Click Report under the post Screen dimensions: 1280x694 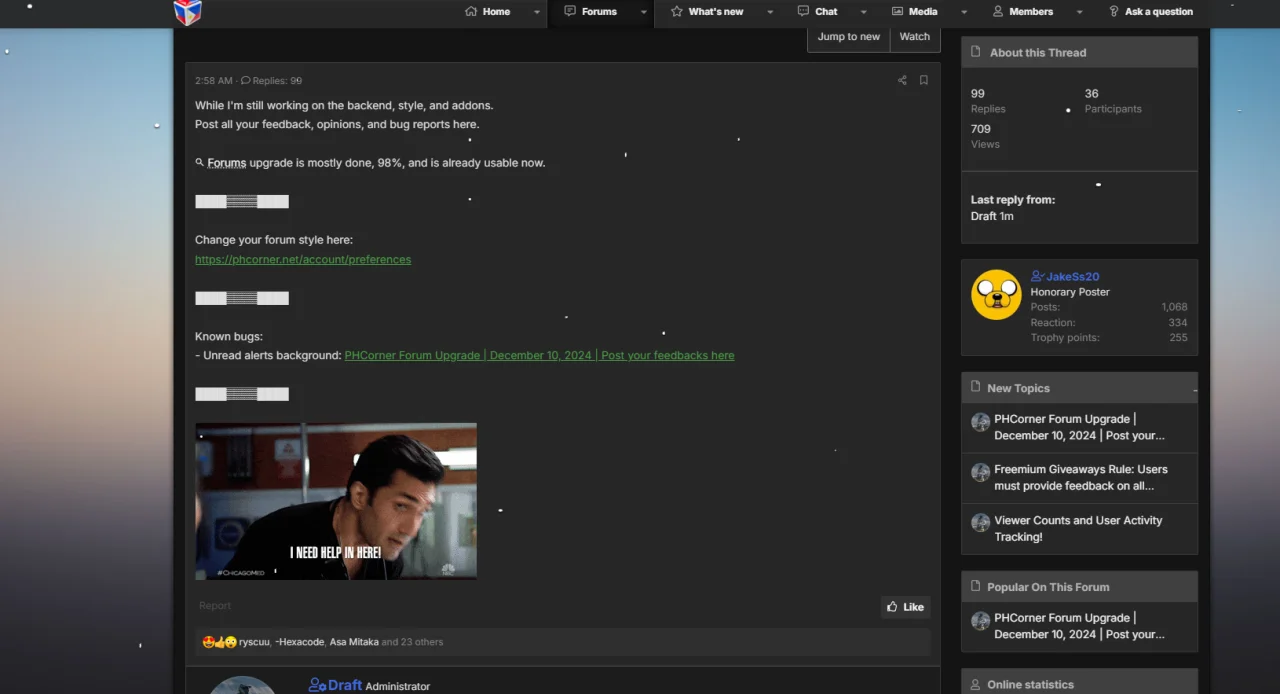[x=215, y=606]
